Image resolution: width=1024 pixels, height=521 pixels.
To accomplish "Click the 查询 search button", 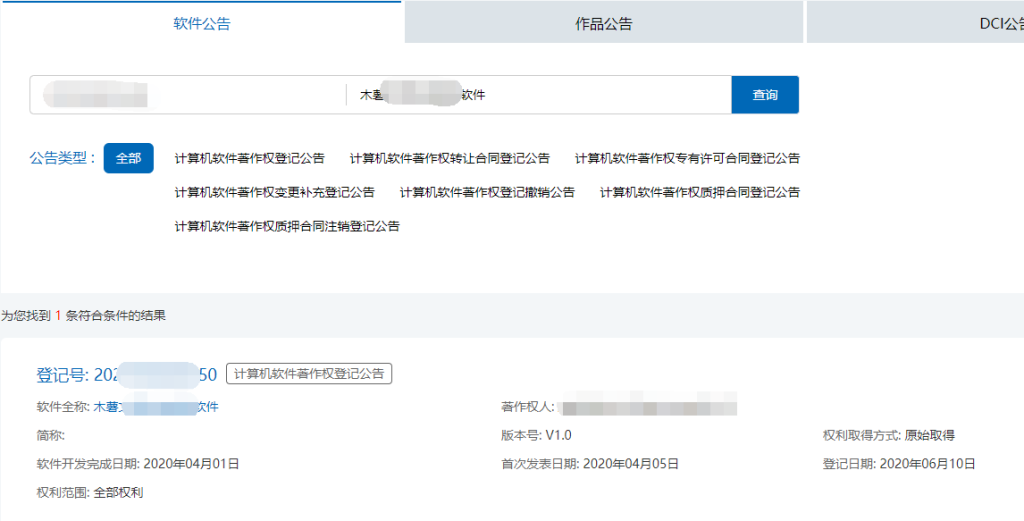I will coord(765,95).
